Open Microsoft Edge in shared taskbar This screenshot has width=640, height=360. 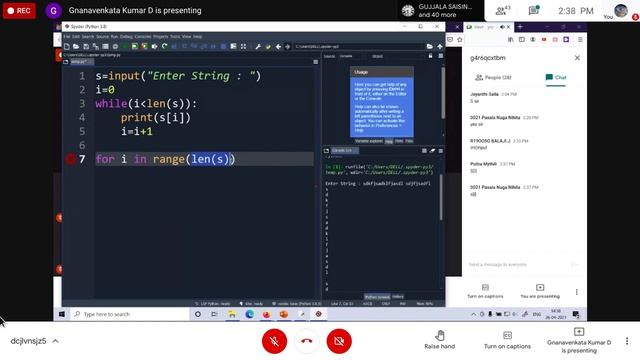pos(249,314)
